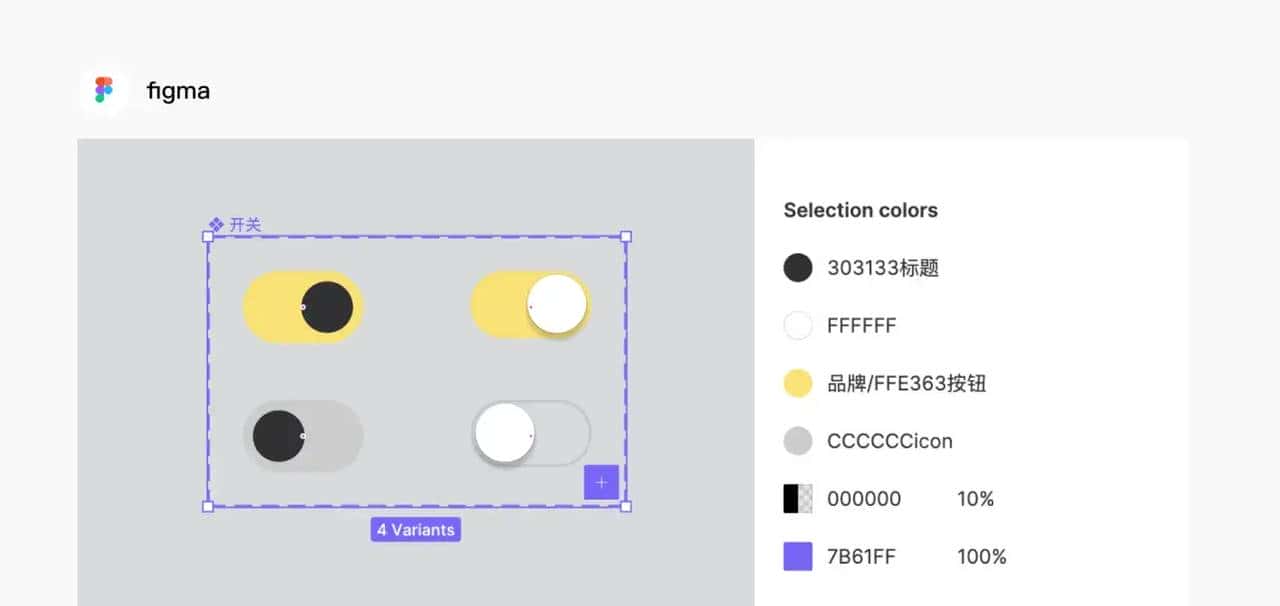Toggle the gray off switch with white knob
This screenshot has width=1280, height=606.
(x=530, y=434)
